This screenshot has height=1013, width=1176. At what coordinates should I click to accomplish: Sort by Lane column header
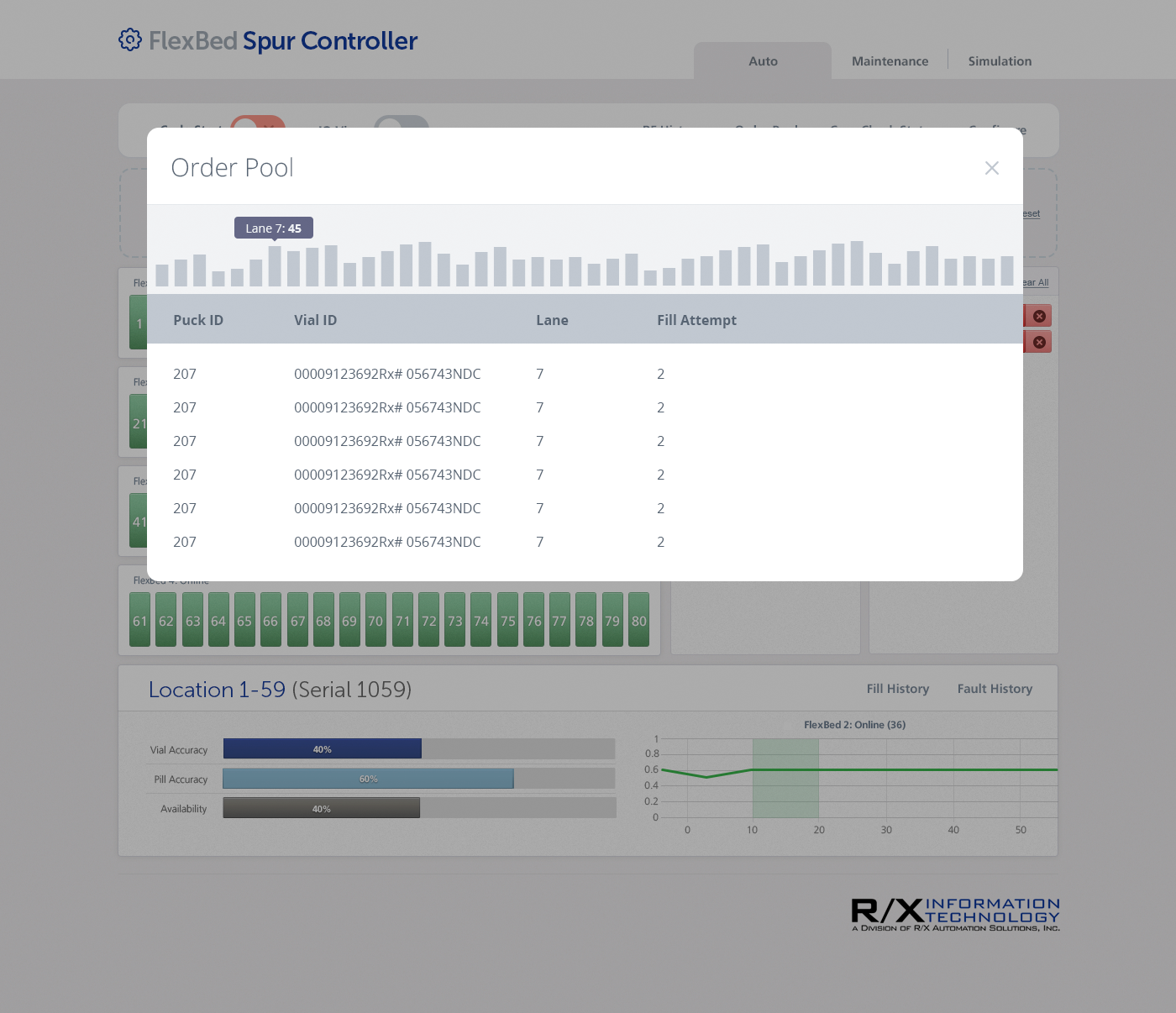coord(552,320)
